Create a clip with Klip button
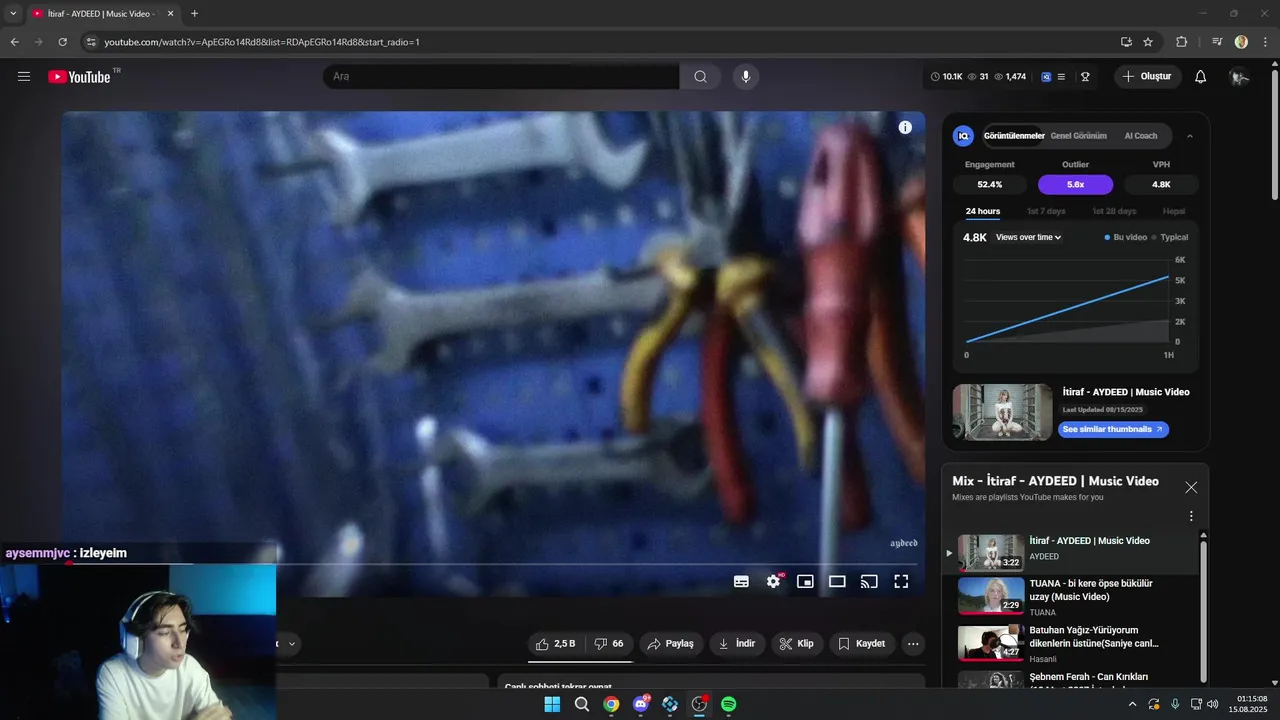 click(797, 644)
